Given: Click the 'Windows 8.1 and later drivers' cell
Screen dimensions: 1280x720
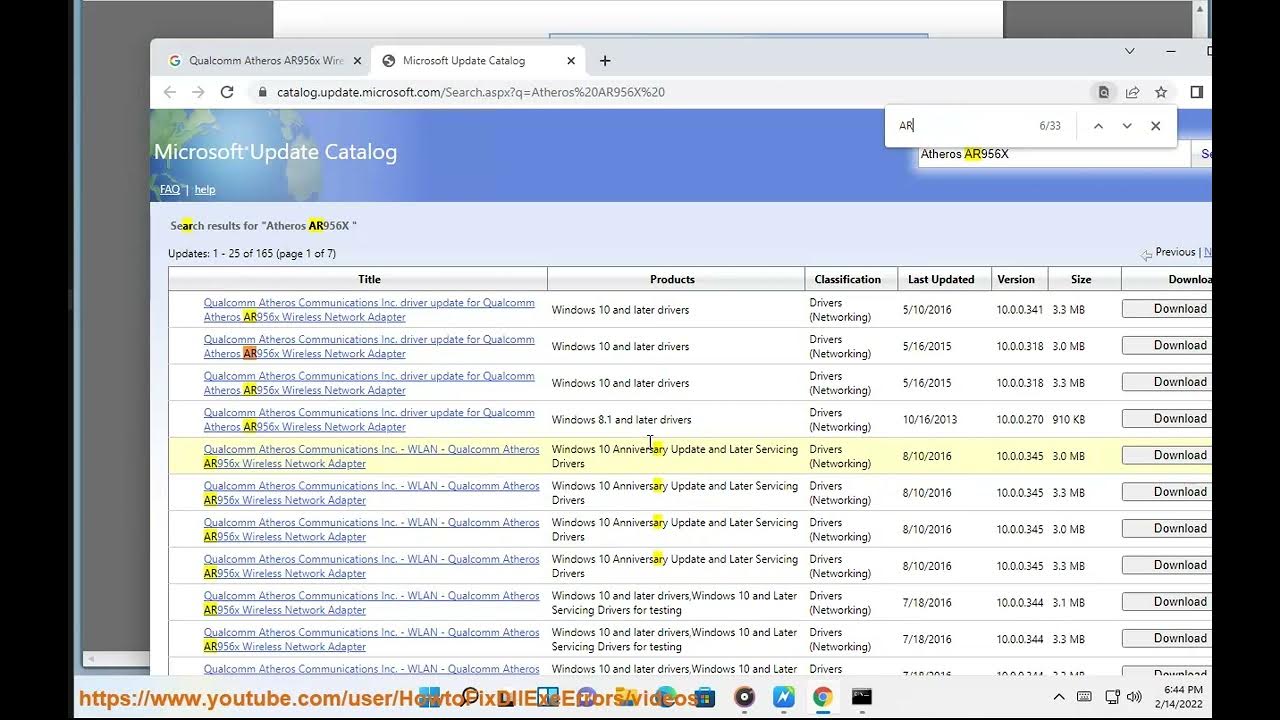Looking at the screenshot, I should [x=621, y=420].
